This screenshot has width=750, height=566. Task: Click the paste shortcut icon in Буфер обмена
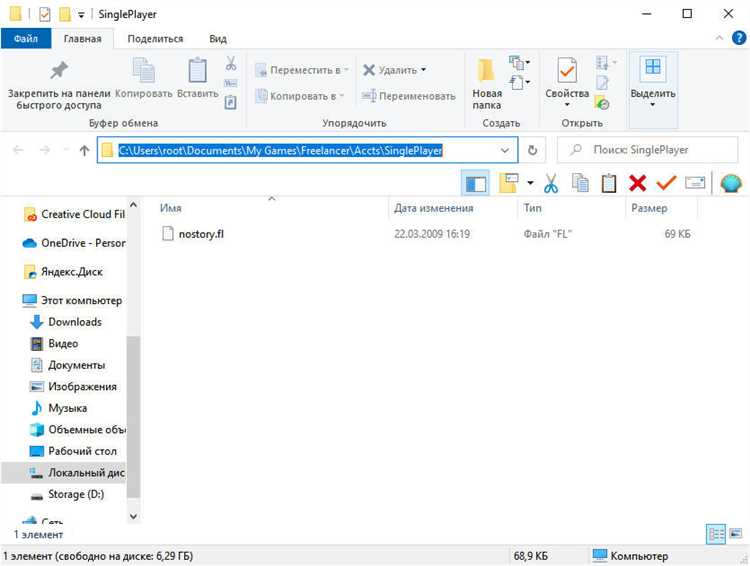[x=231, y=102]
